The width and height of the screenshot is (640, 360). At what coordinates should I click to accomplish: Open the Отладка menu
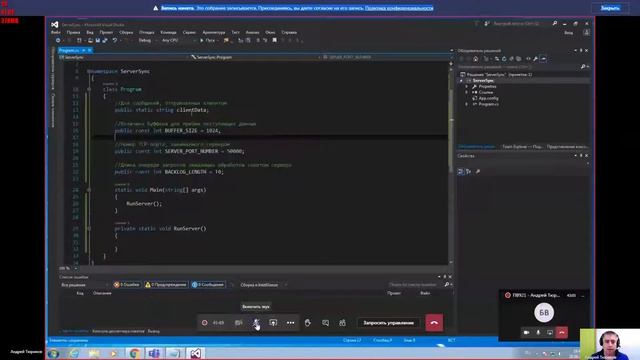[147, 32]
